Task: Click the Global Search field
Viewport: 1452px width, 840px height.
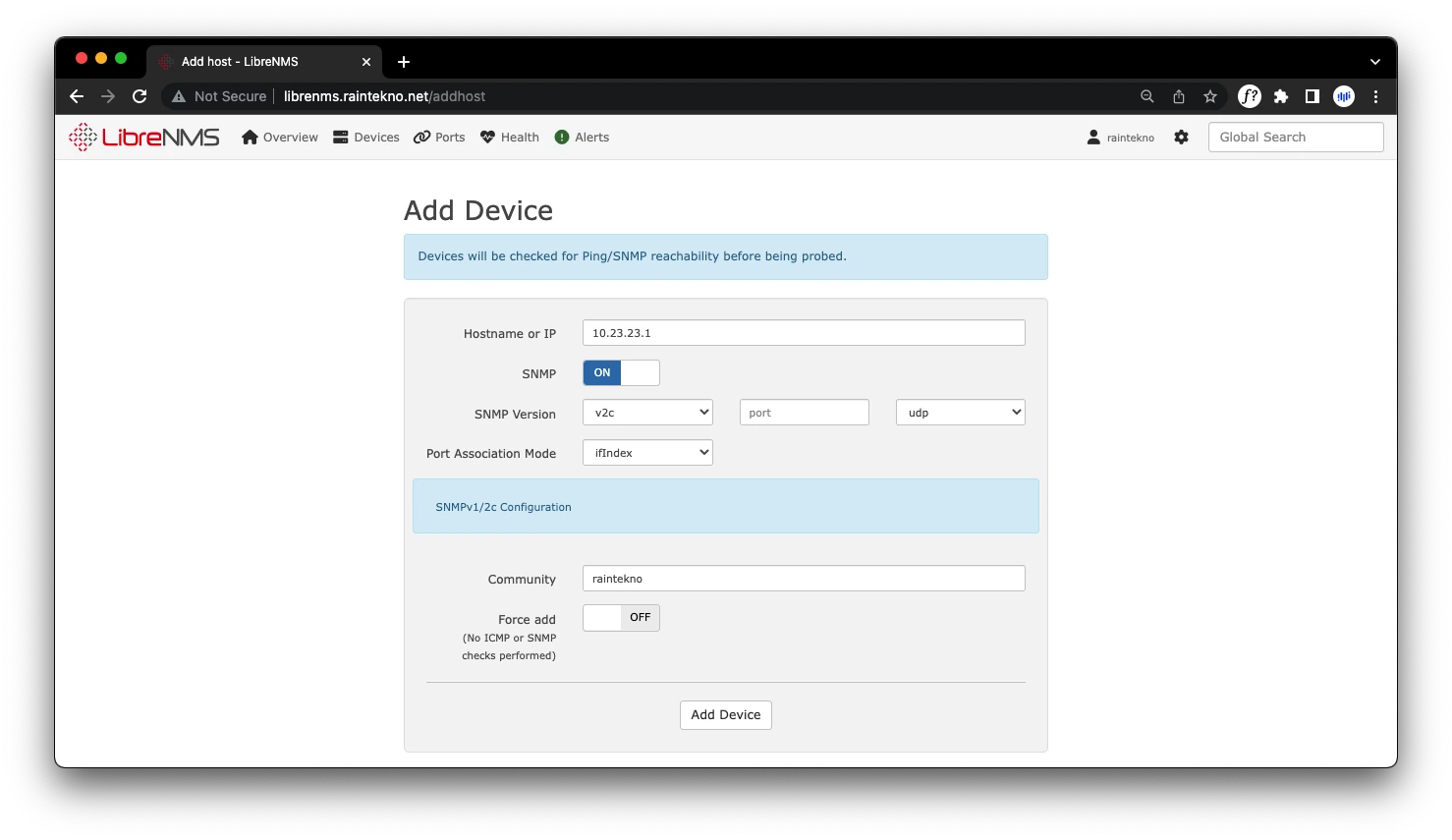Action: click(1295, 138)
